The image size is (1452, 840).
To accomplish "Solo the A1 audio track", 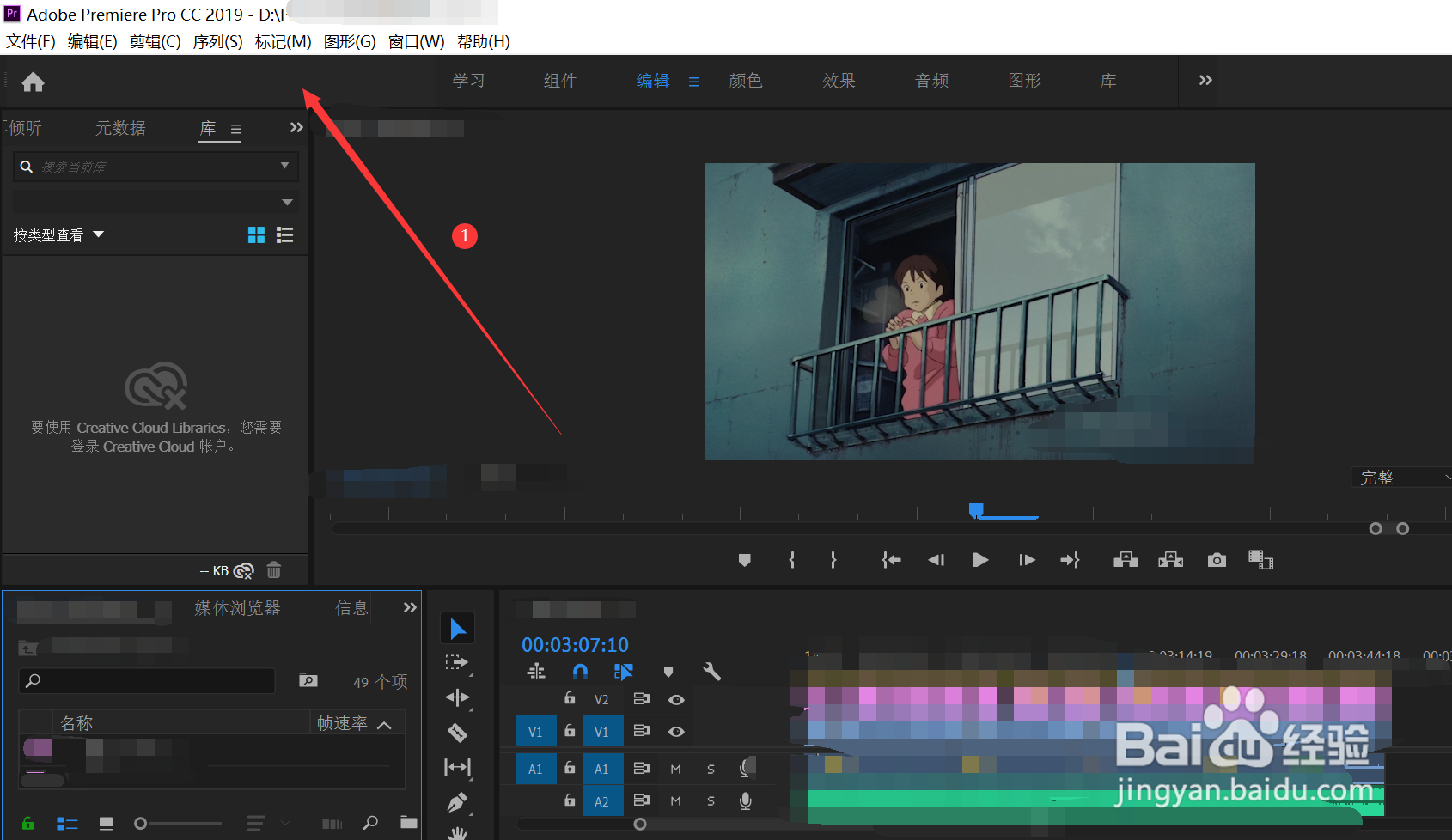I will point(711,769).
